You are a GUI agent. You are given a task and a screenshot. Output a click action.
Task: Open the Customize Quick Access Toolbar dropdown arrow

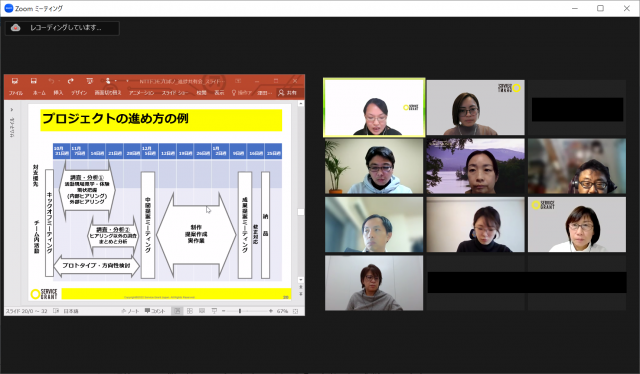pyautogui.click(x=127, y=81)
